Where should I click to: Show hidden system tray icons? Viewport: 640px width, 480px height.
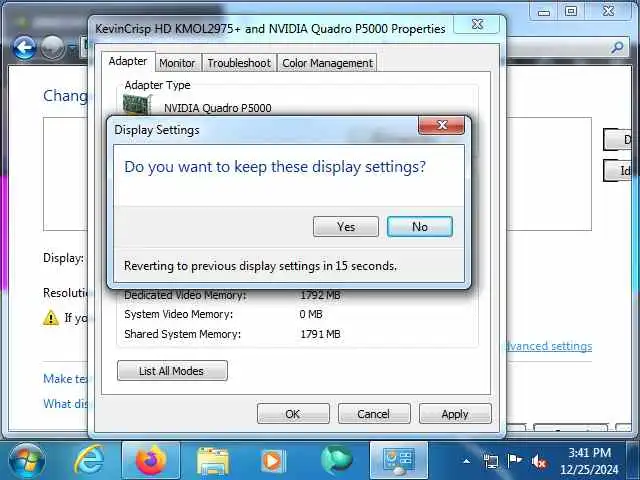pos(467,461)
